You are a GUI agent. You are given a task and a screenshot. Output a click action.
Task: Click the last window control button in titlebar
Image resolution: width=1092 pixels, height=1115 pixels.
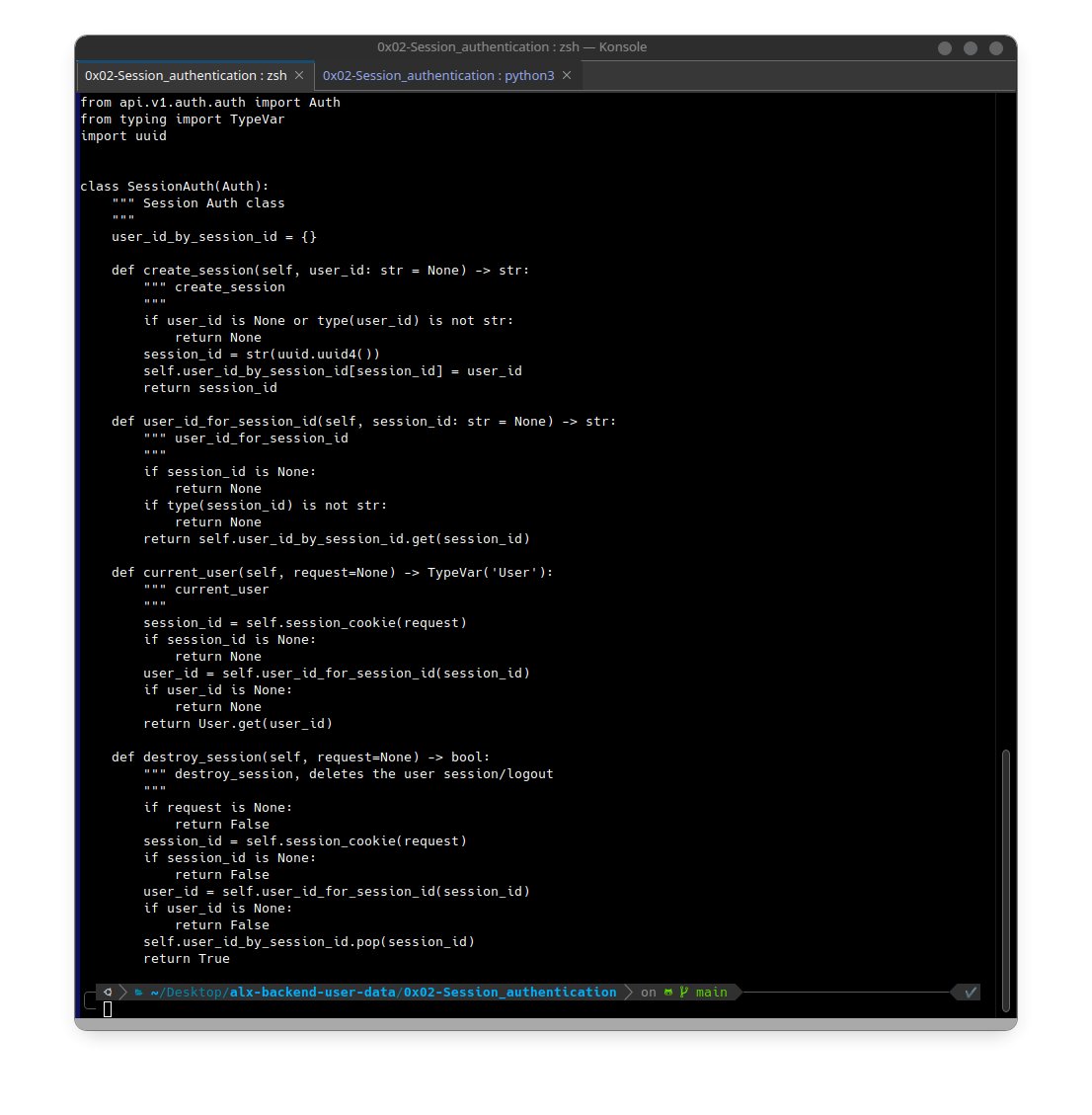click(996, 47)
